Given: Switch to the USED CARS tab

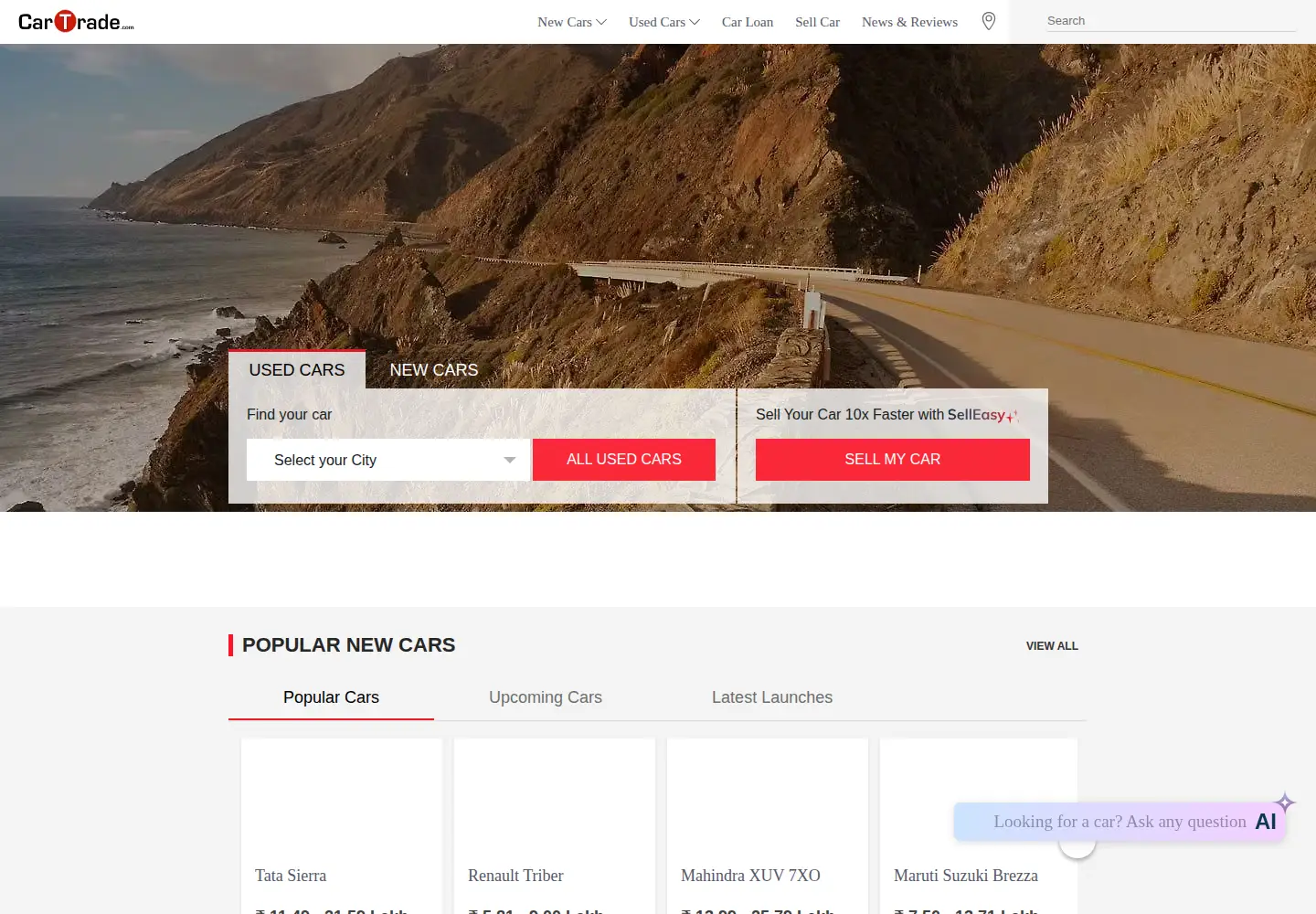Looking at the screenshot, I should [297, 369].
